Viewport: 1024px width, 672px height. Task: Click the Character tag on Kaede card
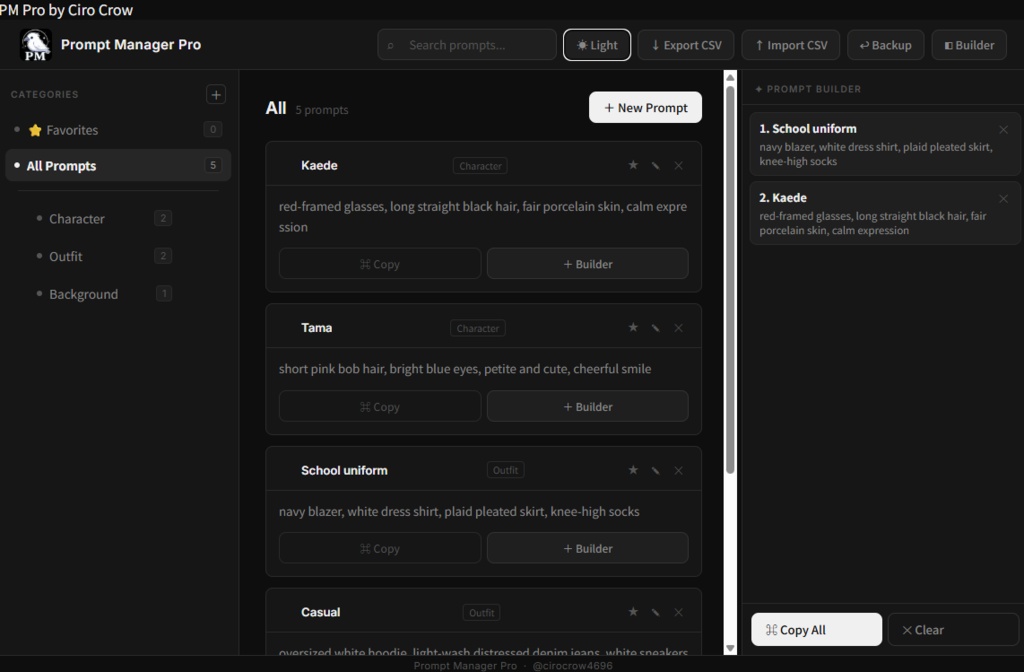(x=480, y=166)
